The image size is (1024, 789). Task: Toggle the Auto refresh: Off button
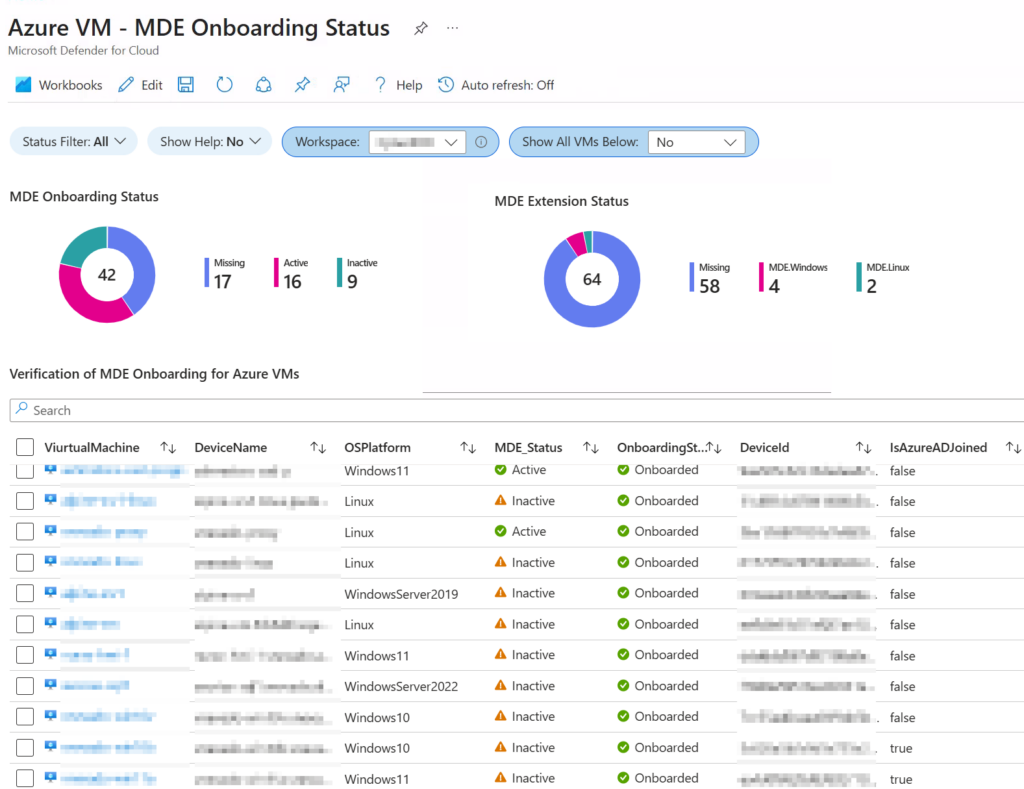496,85
